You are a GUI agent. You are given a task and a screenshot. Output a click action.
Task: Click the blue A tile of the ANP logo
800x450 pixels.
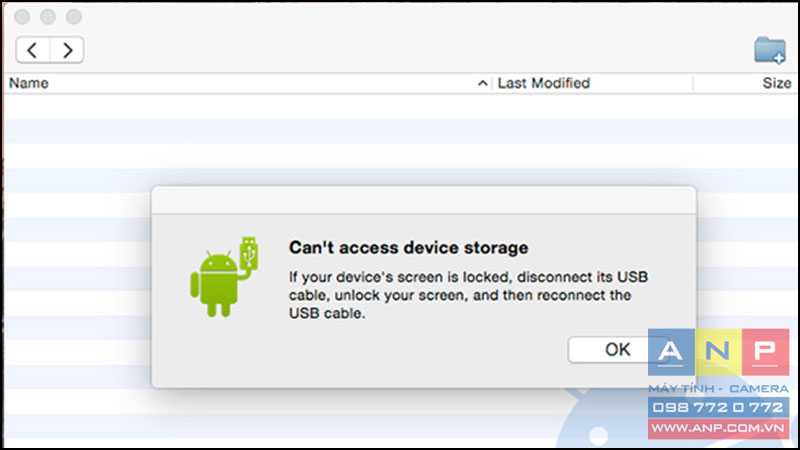671,352
